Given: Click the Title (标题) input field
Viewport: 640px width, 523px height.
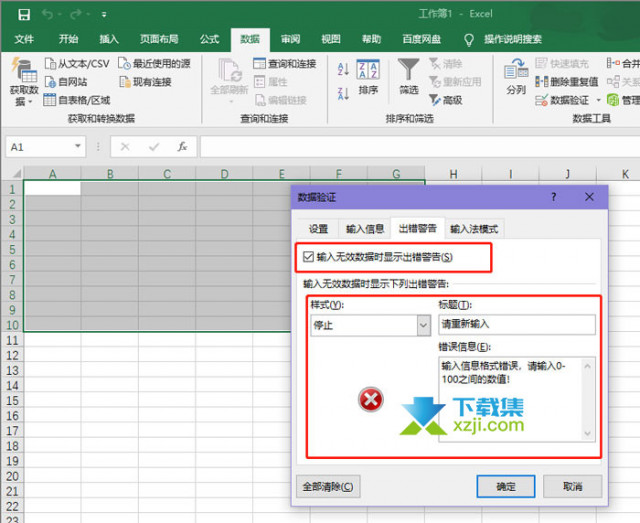Looking at the screenshot, I should (x=516, y=325).
